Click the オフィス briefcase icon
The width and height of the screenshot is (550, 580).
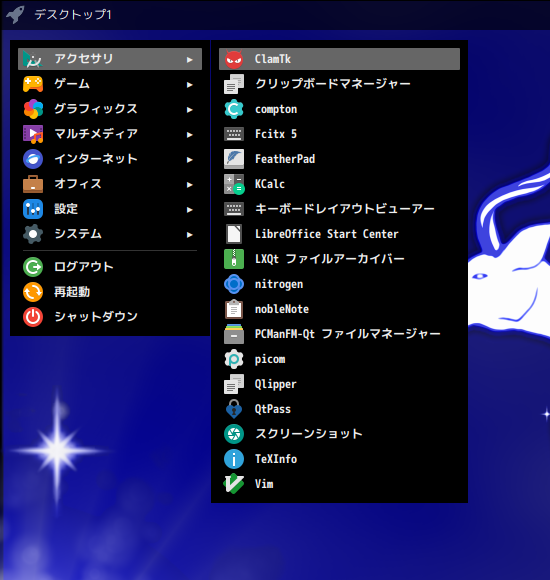click(33, 184)
